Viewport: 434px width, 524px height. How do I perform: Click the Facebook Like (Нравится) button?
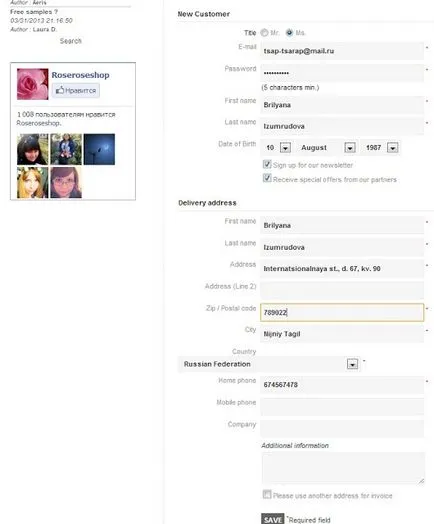76,91
